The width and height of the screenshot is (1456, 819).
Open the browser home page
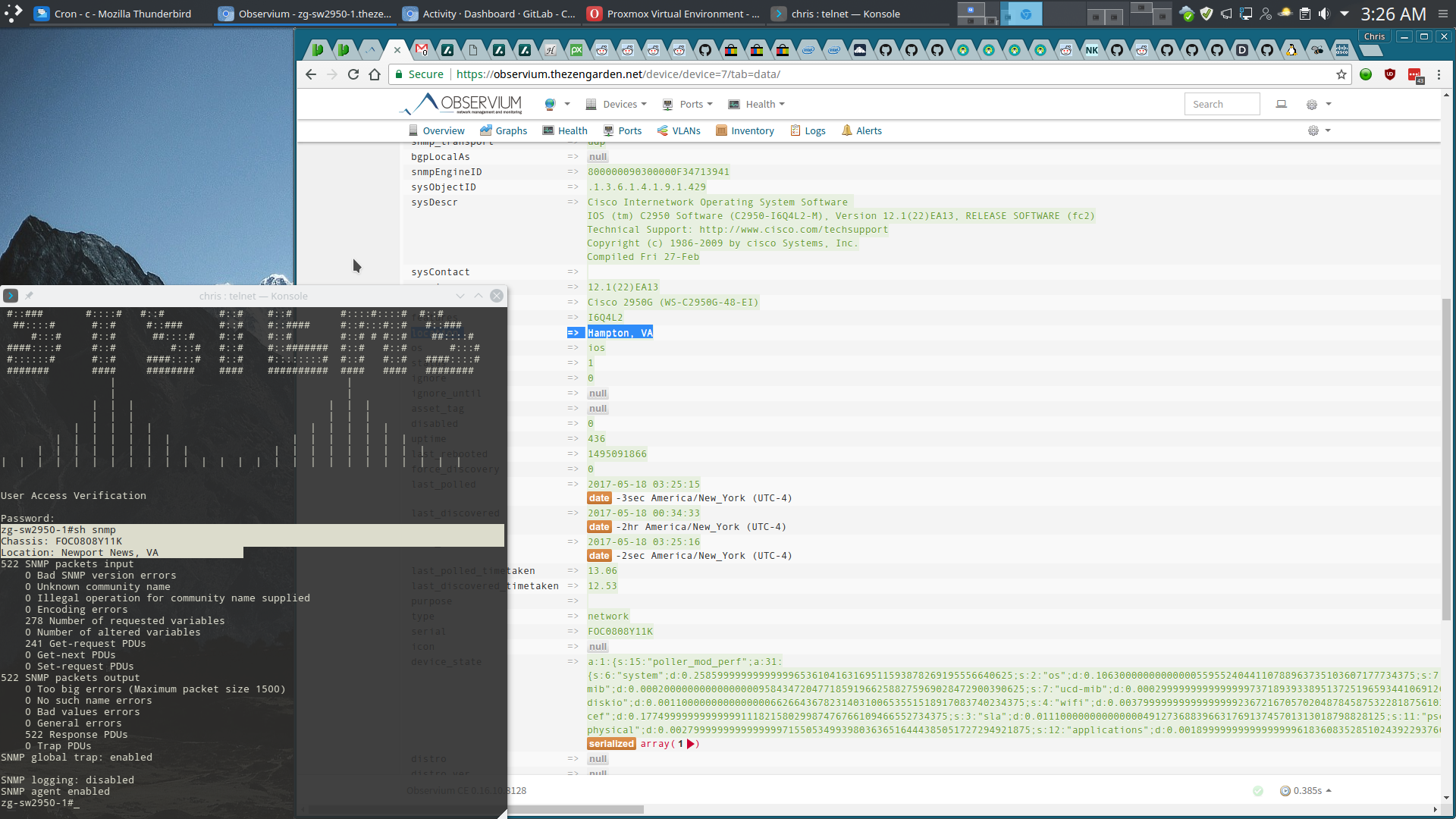click(x=375, y=74)
